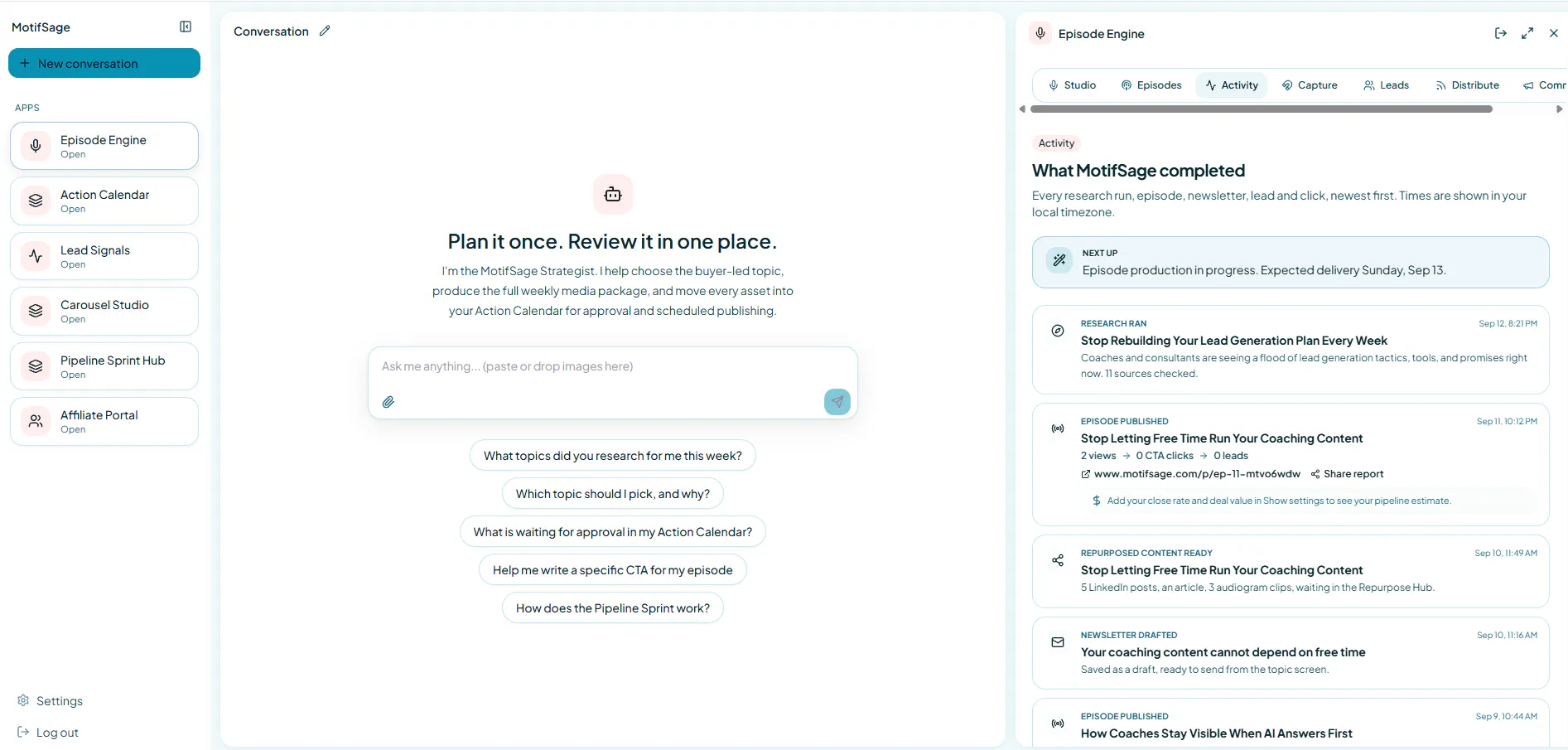Collapse the MotifSage sidebar panel icon
The height and width of the screenshot is (750, 1568).
186,27
